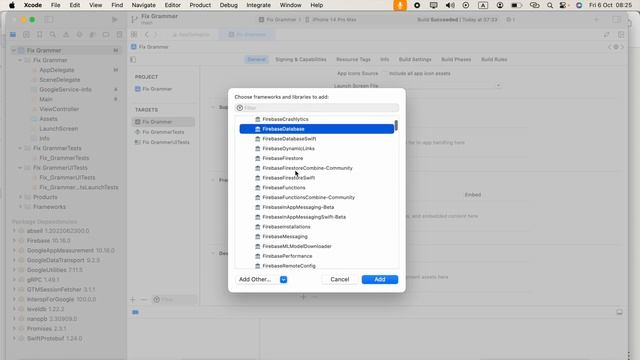Click the add target plus button at the bottom

133,300
